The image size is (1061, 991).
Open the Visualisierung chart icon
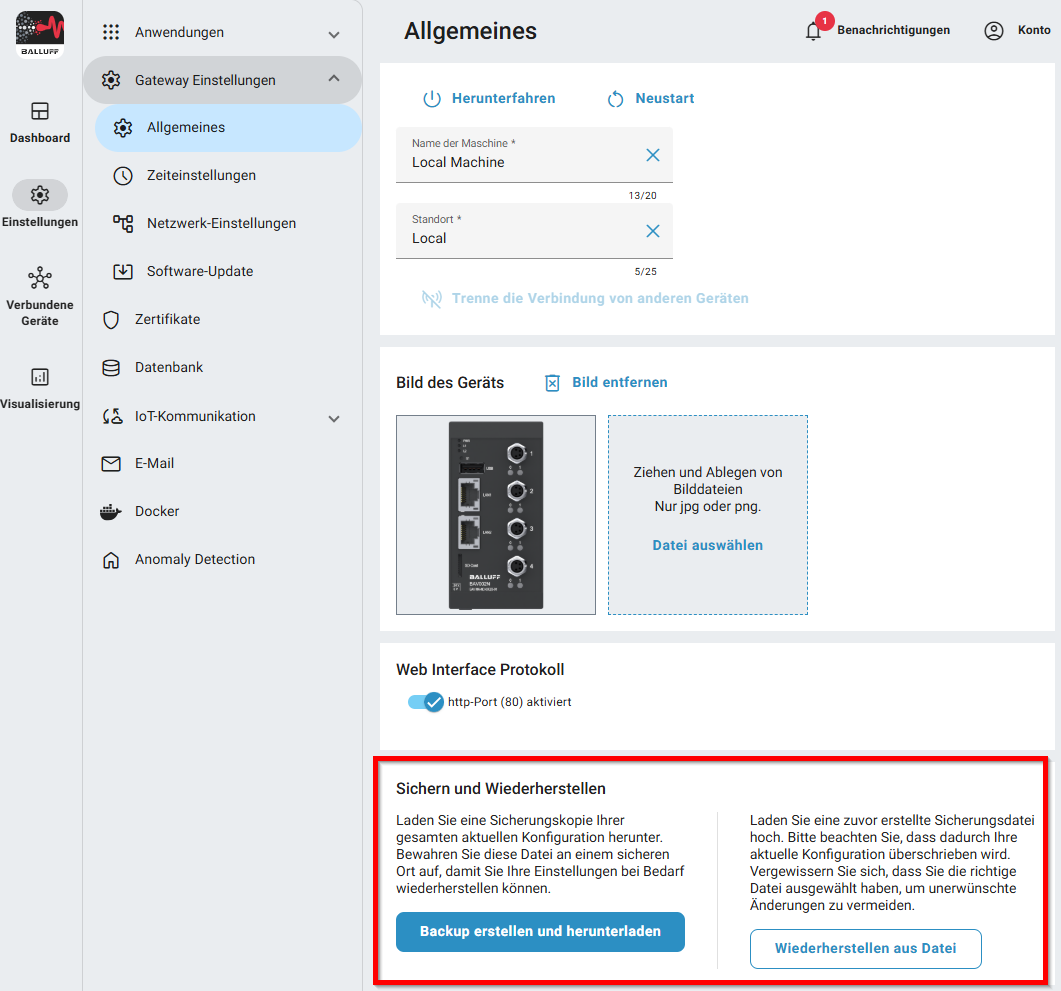[40, 377]
